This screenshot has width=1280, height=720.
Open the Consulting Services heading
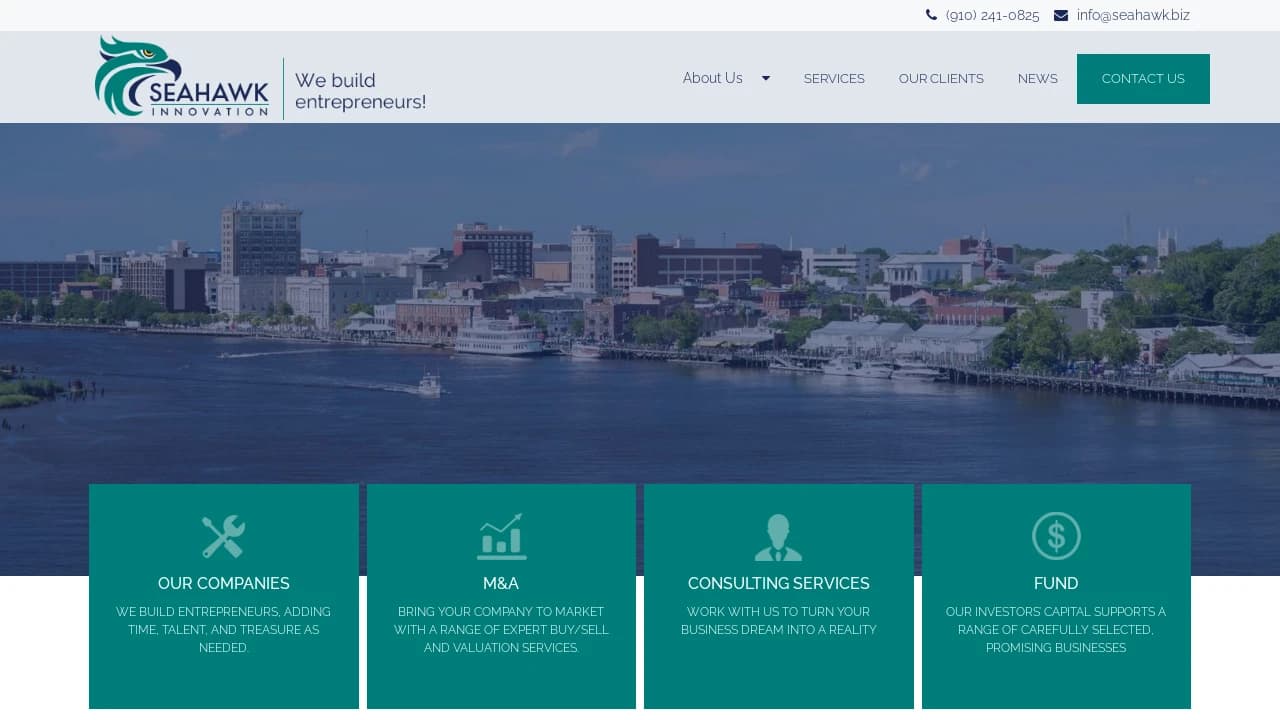pyautogui.click(x=778, y=583)
